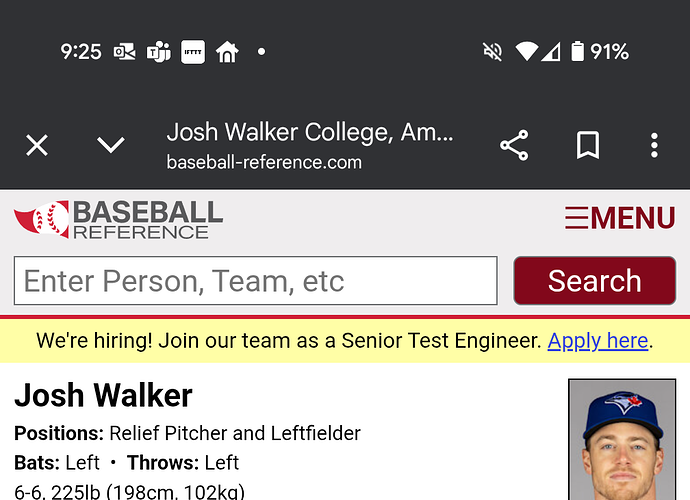Collapse the tab using the down chevron
This screenshot has height=500, width=690.
[110, 145]
